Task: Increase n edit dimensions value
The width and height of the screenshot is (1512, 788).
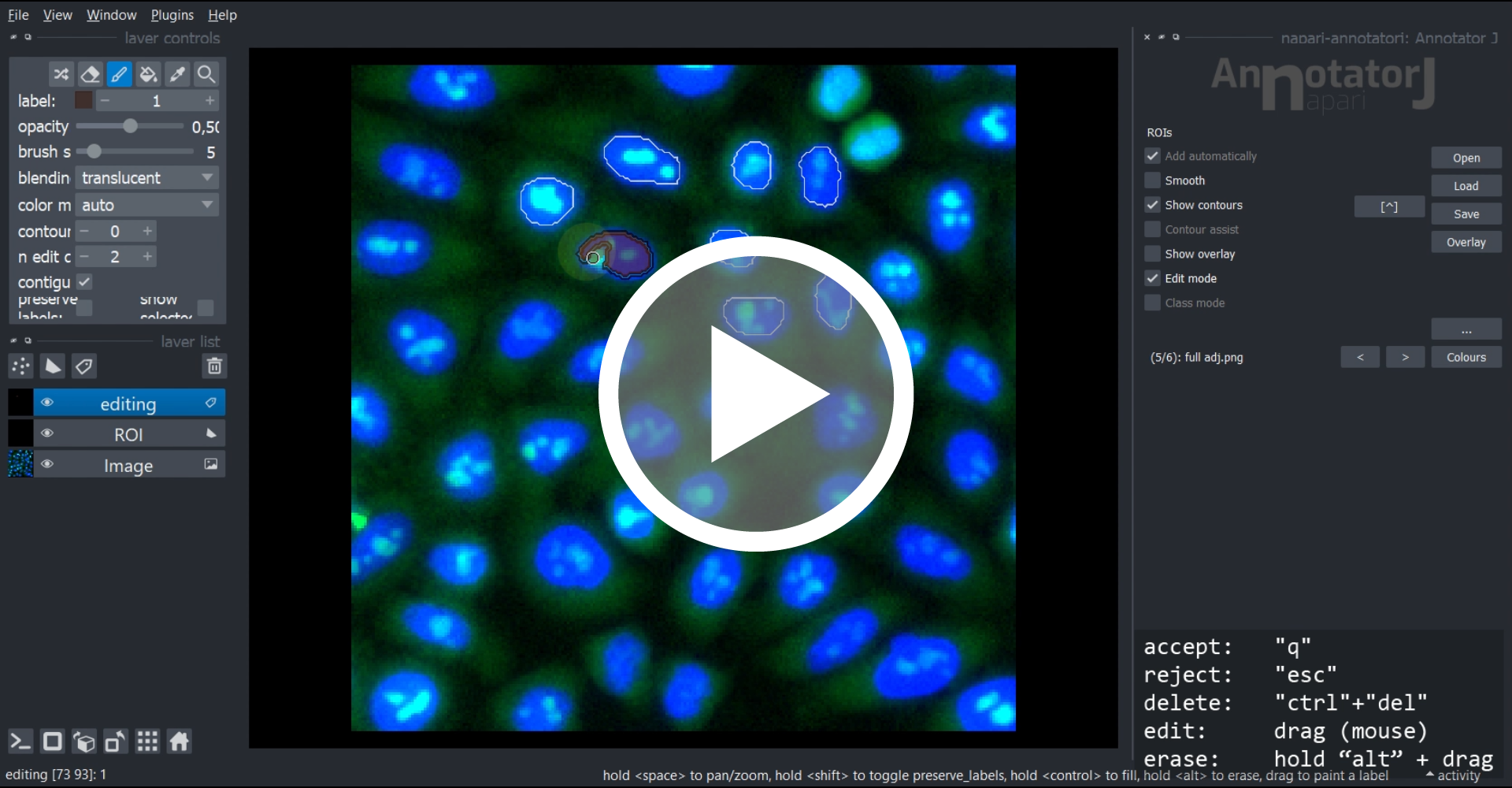Action: [147, 257]
